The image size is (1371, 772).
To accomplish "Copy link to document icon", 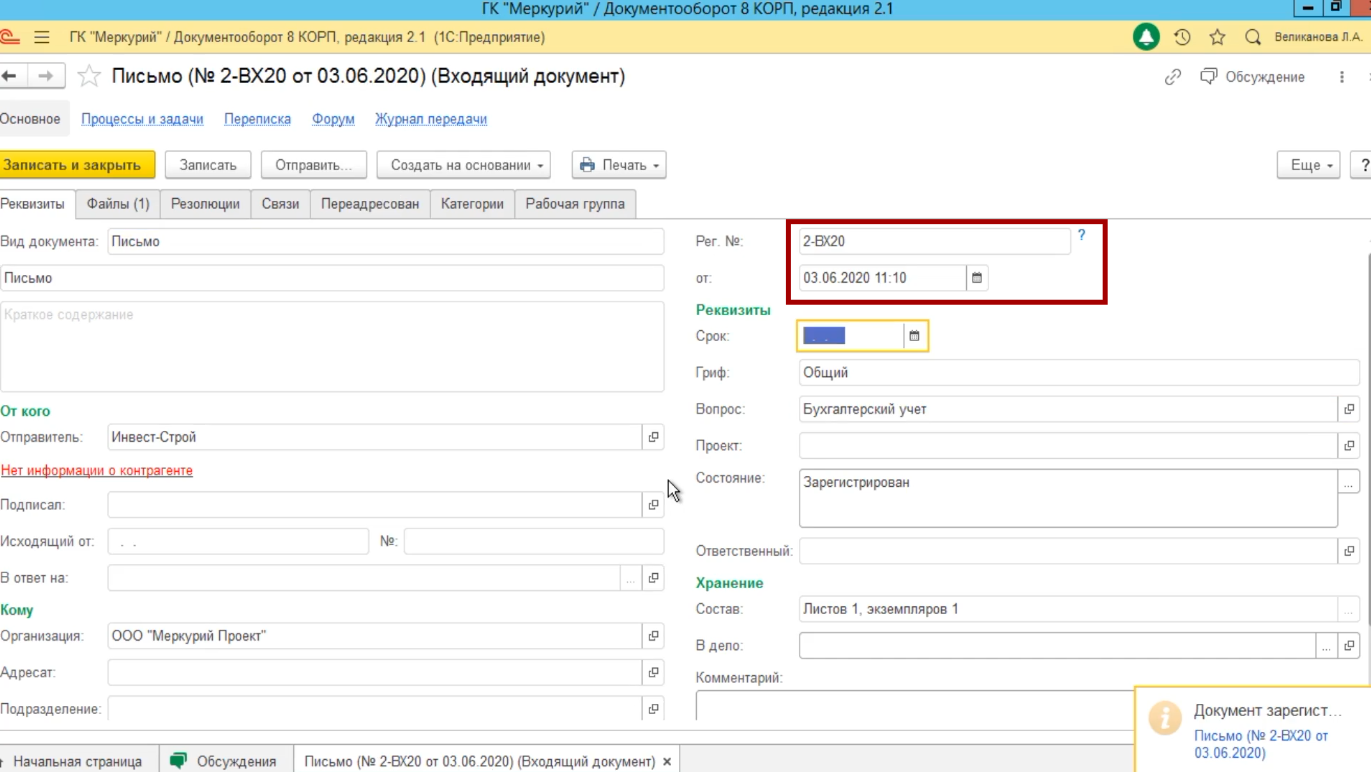I will coord(1173,77).
